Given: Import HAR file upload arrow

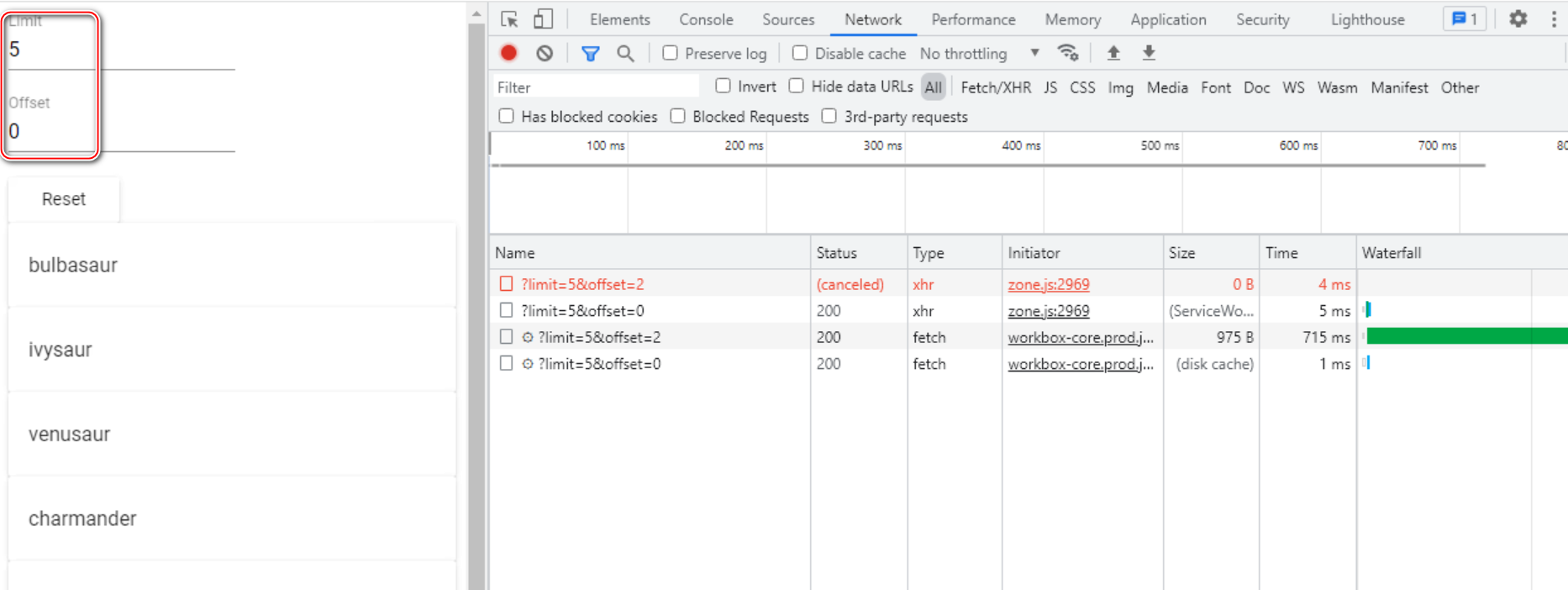Looking at the screenshot, I should tap(1113, 53).
